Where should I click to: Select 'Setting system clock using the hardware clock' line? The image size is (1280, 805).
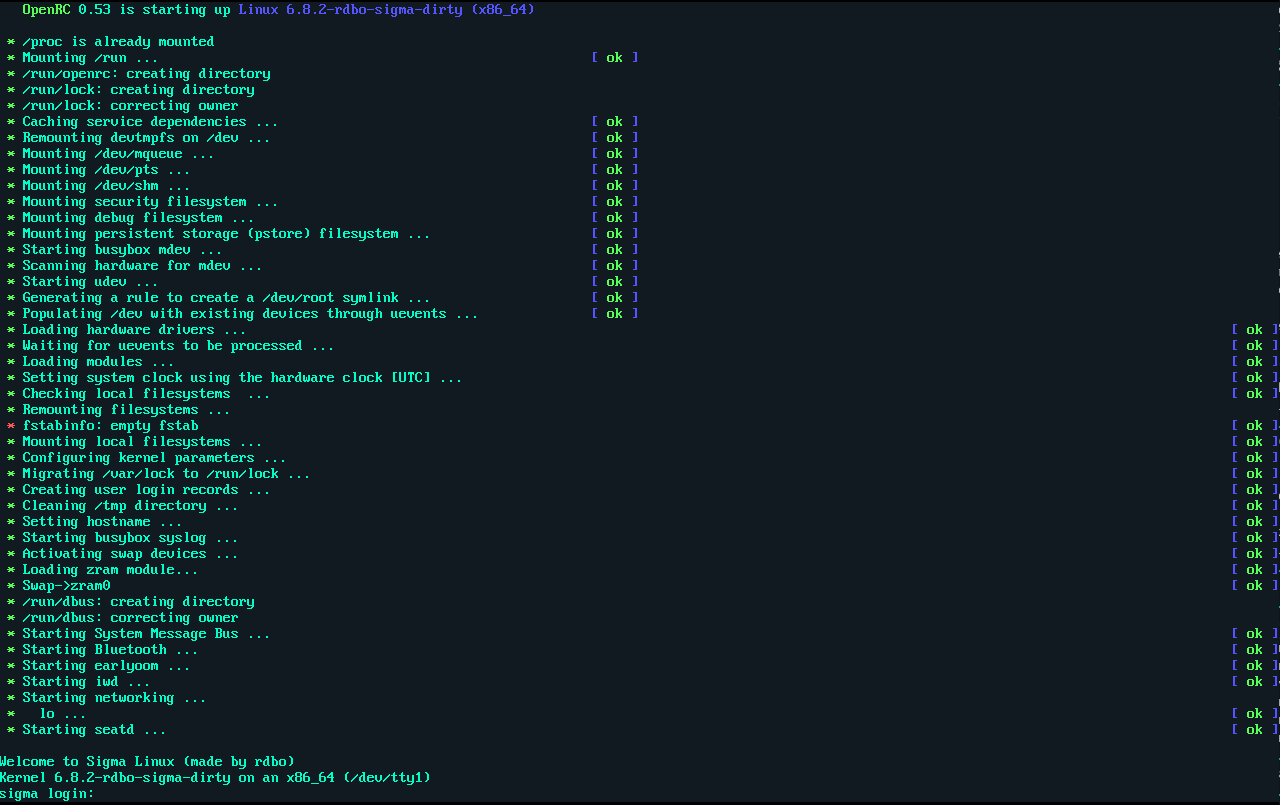point(242,378)
